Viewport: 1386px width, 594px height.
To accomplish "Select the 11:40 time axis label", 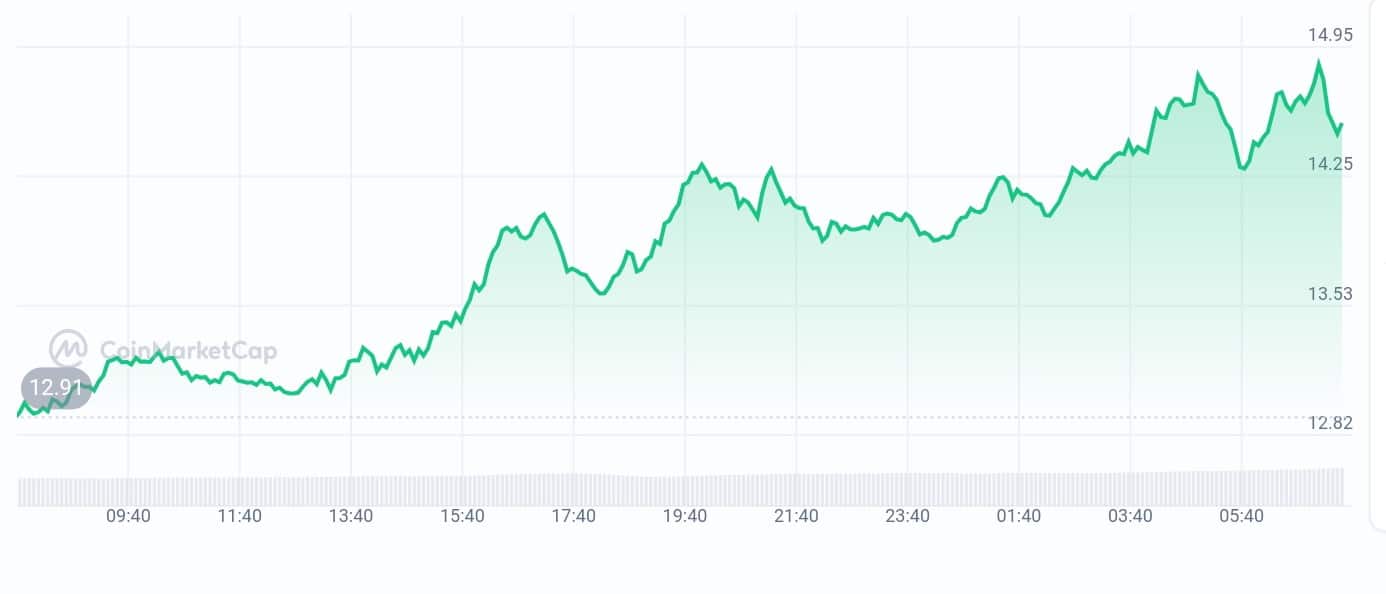I will tap(239, 516).
